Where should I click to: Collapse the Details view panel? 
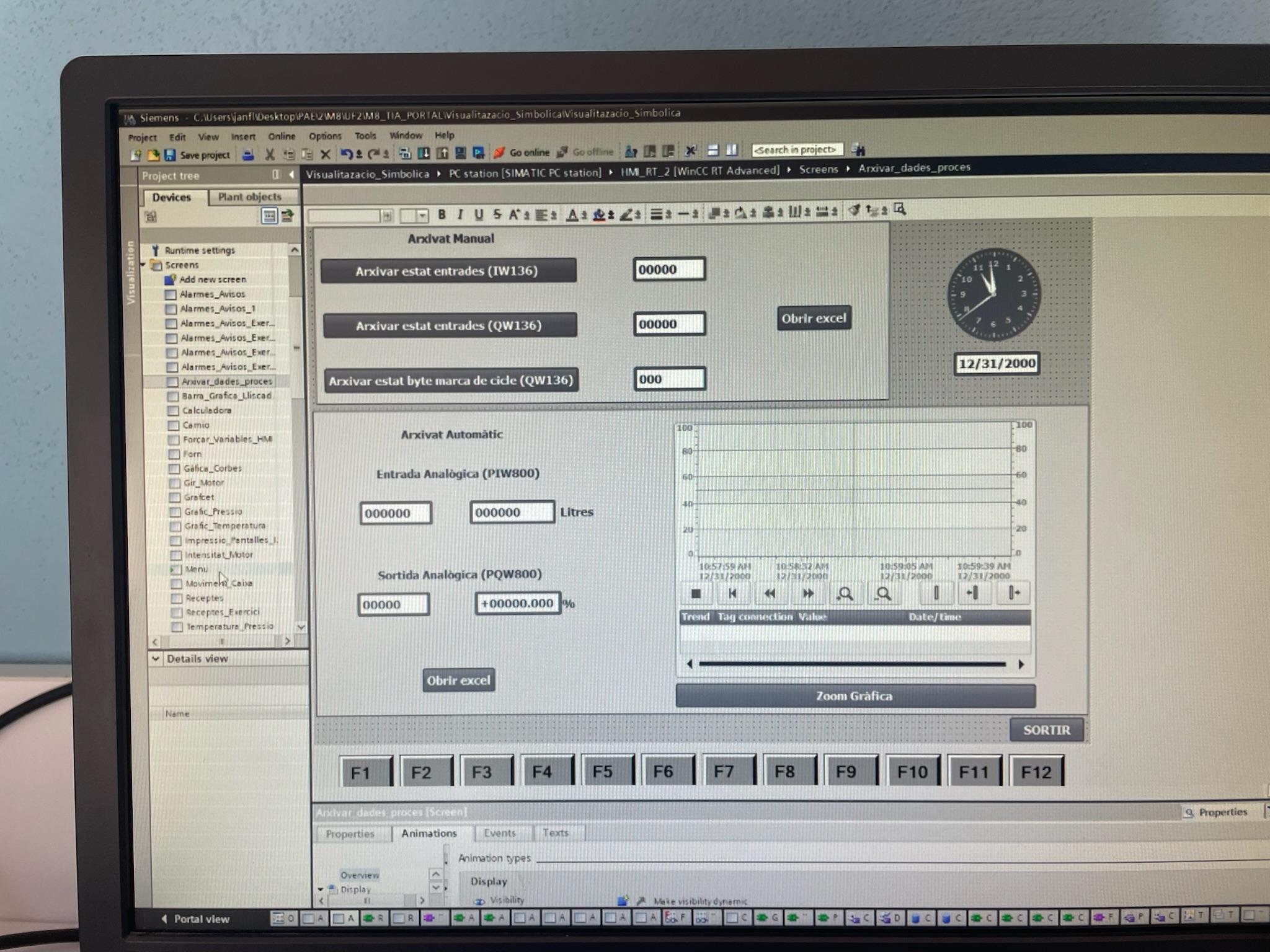(x=156, y=659)
